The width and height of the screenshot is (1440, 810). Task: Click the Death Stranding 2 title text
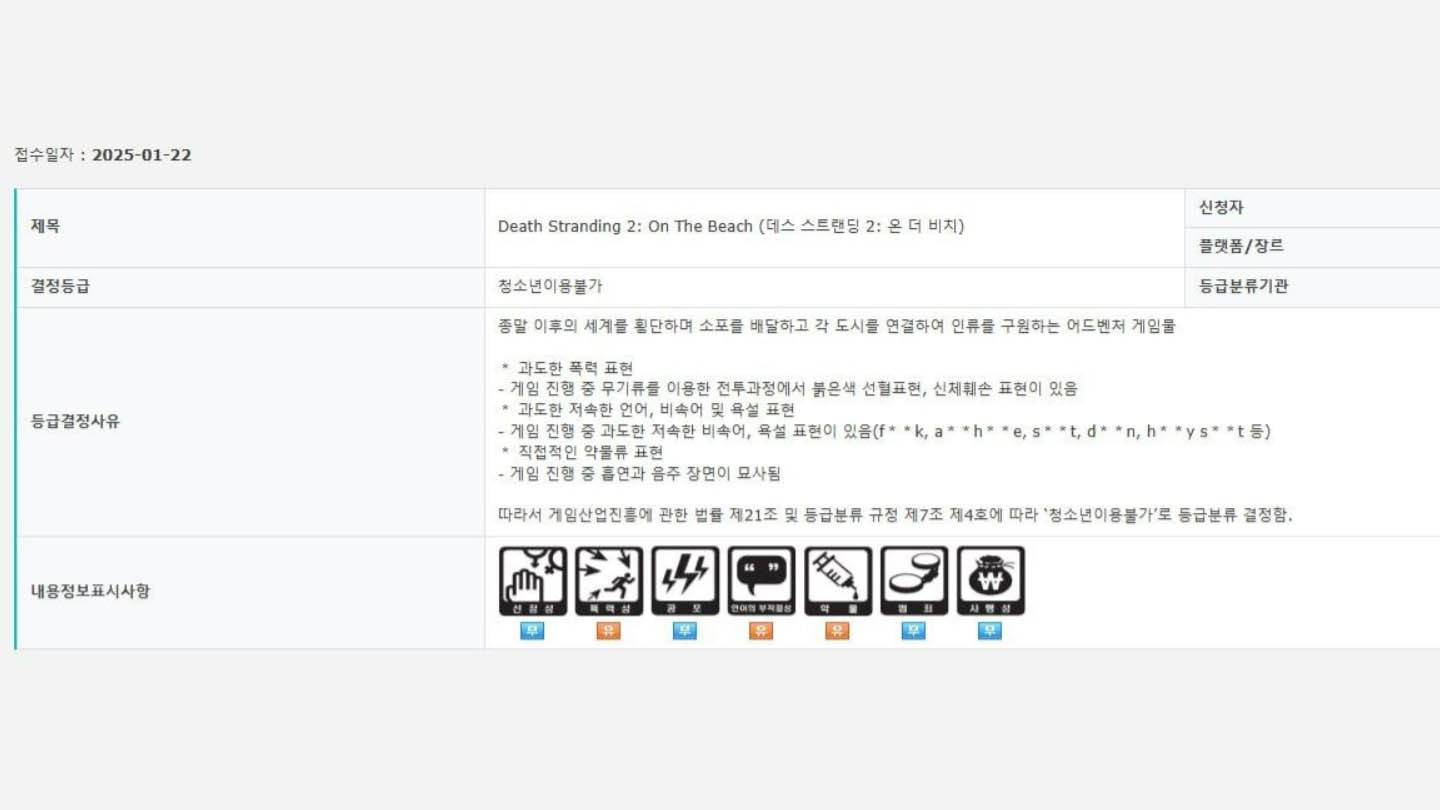tap(731, 226)
